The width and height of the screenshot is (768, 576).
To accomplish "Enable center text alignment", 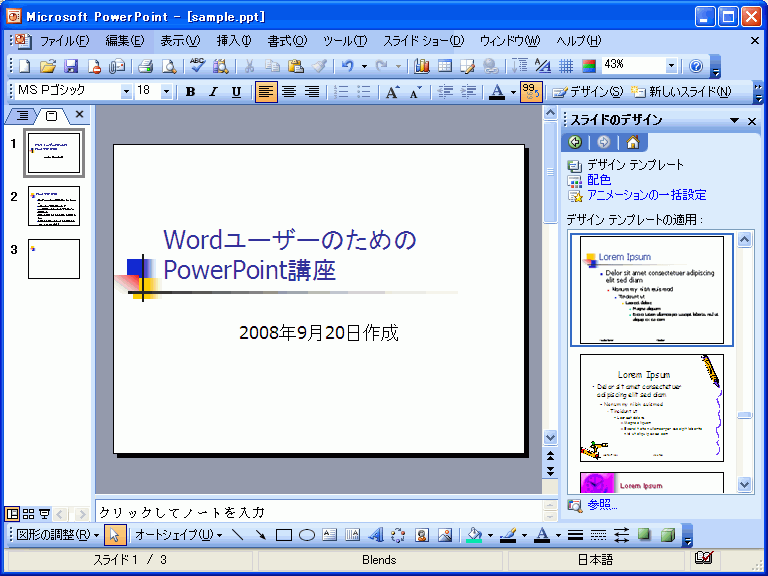I will pyautogui.click(x=289, y=92).
